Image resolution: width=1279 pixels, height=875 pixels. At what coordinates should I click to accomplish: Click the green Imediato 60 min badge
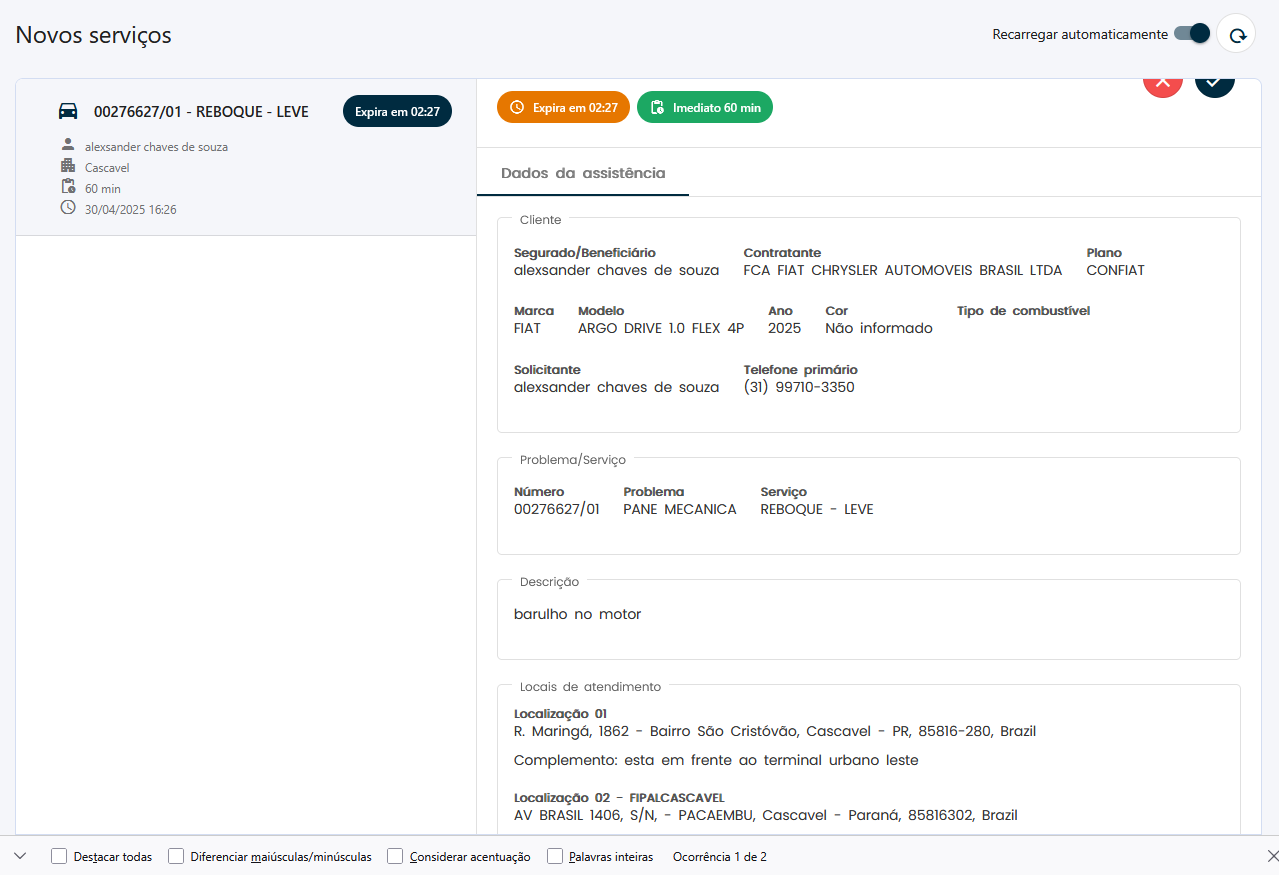click(x=704, y=107)
